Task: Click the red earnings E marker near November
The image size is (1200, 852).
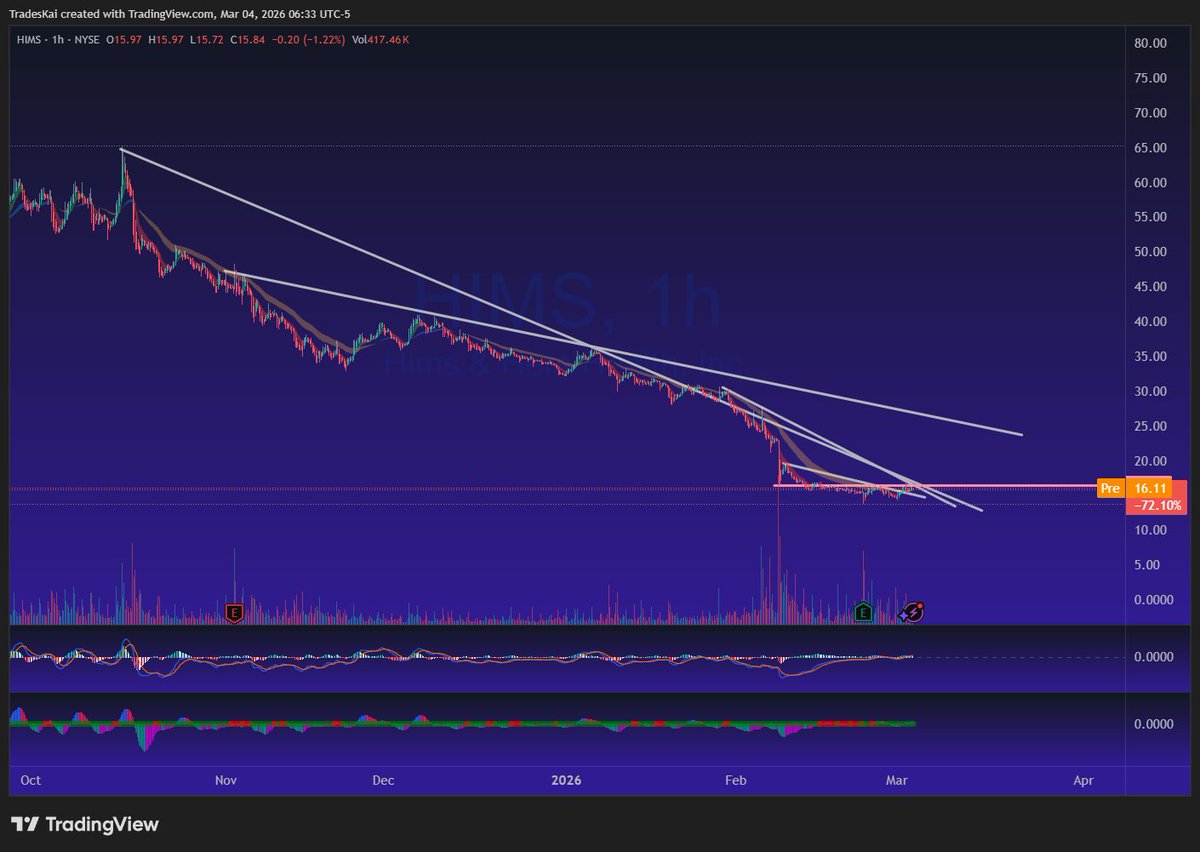Action: point(235,612)
